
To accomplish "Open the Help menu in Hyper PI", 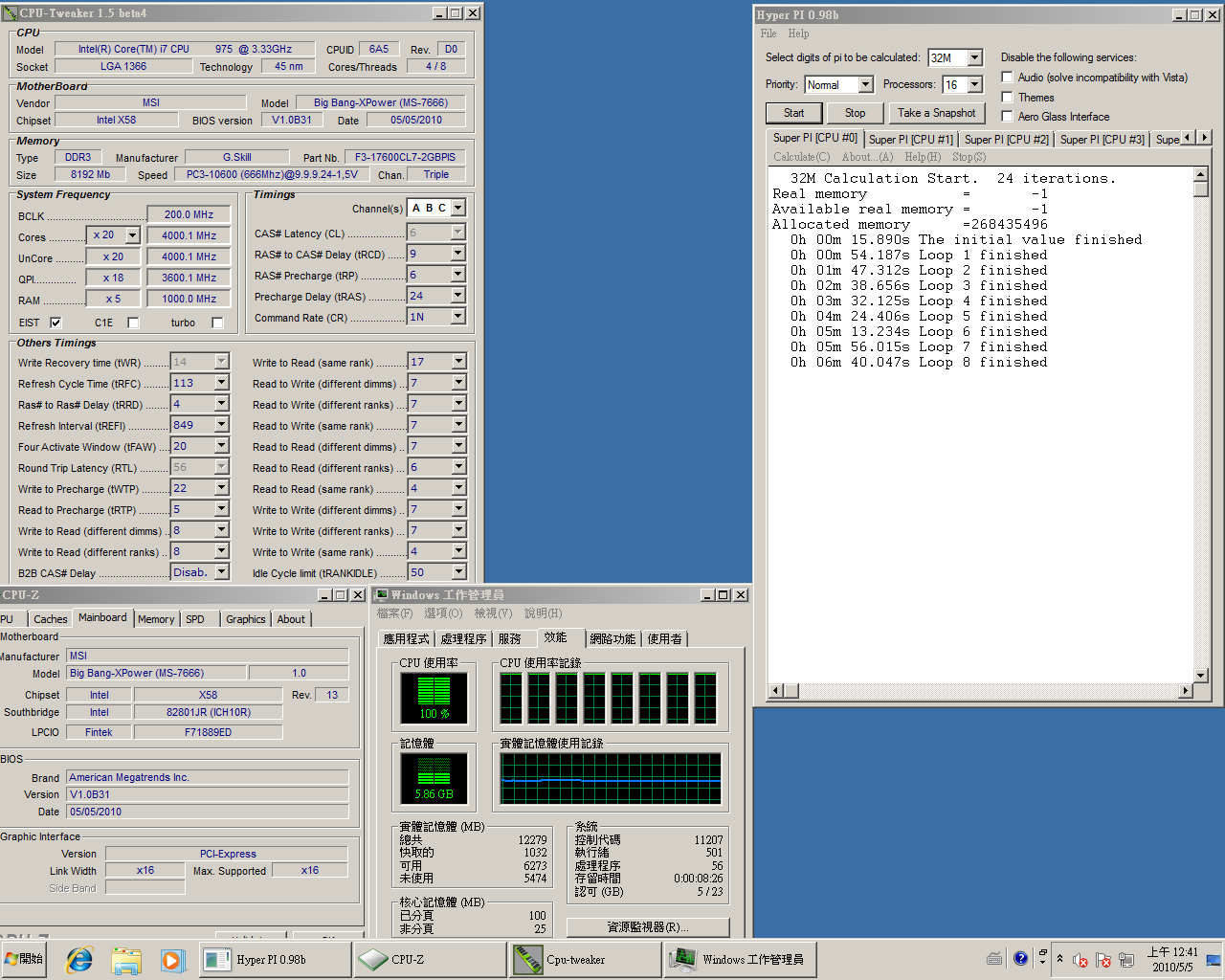I will coord(798,33).
